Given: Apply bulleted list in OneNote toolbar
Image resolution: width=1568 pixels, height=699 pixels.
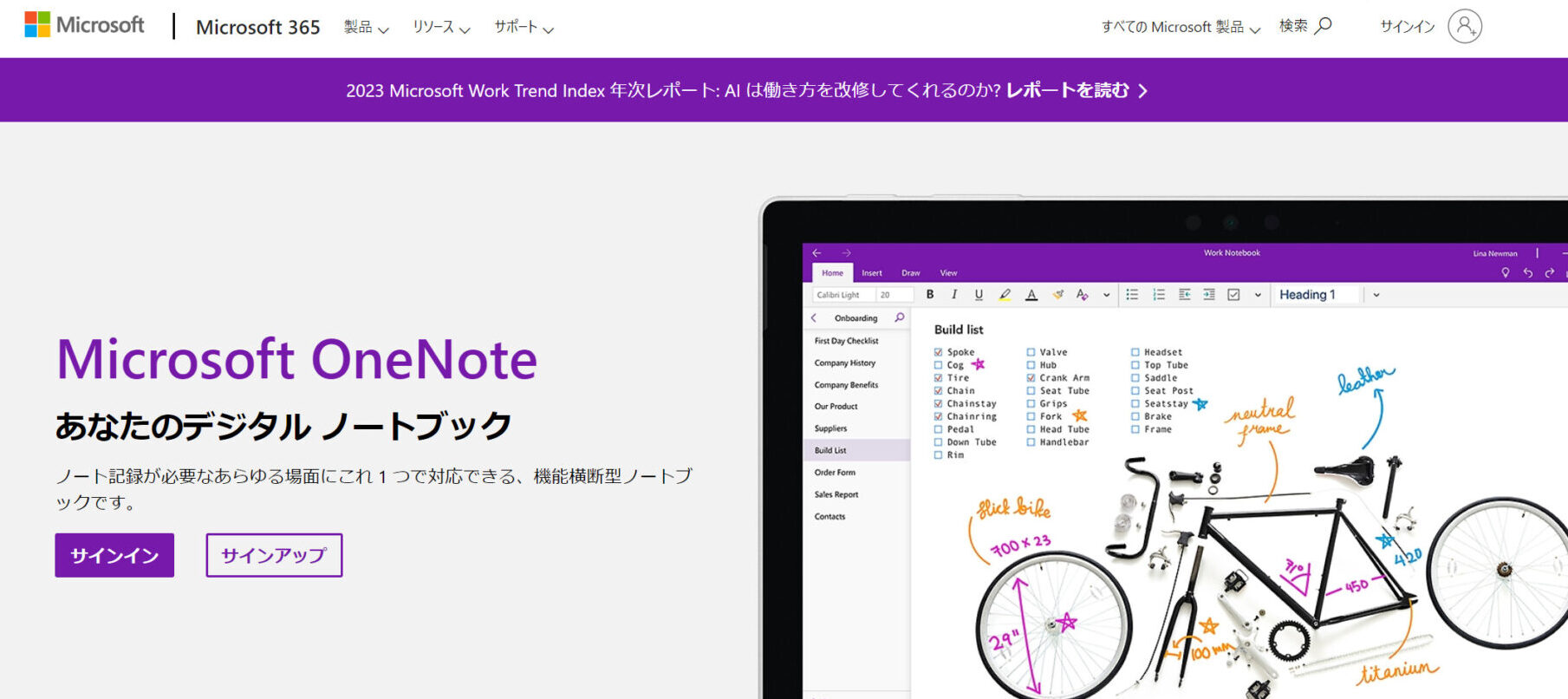Looking at the screenshot, I should pos(1132,295).
